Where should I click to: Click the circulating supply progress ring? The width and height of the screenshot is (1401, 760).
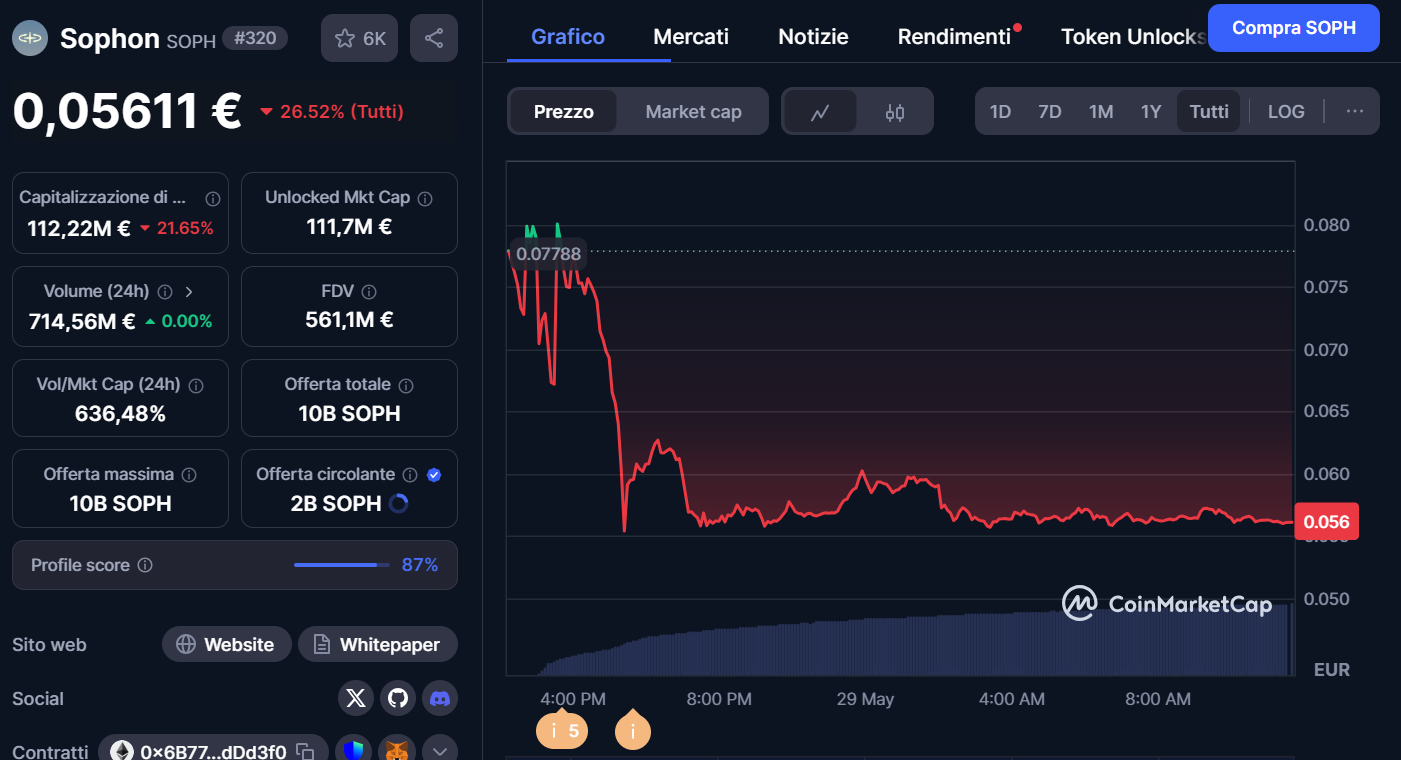[398, 503]
